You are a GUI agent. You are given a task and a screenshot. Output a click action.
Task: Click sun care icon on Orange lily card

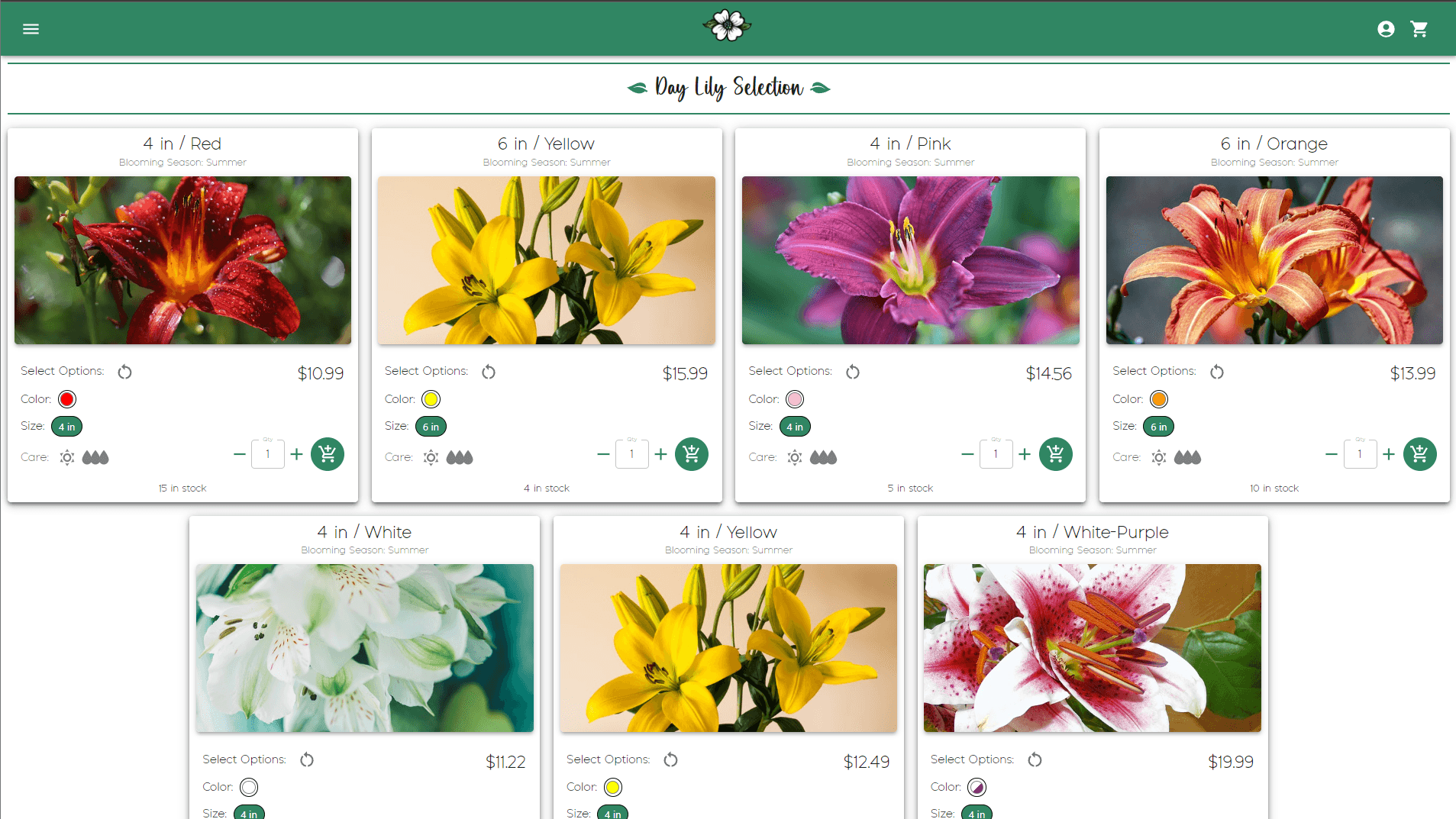point(1159,457)
